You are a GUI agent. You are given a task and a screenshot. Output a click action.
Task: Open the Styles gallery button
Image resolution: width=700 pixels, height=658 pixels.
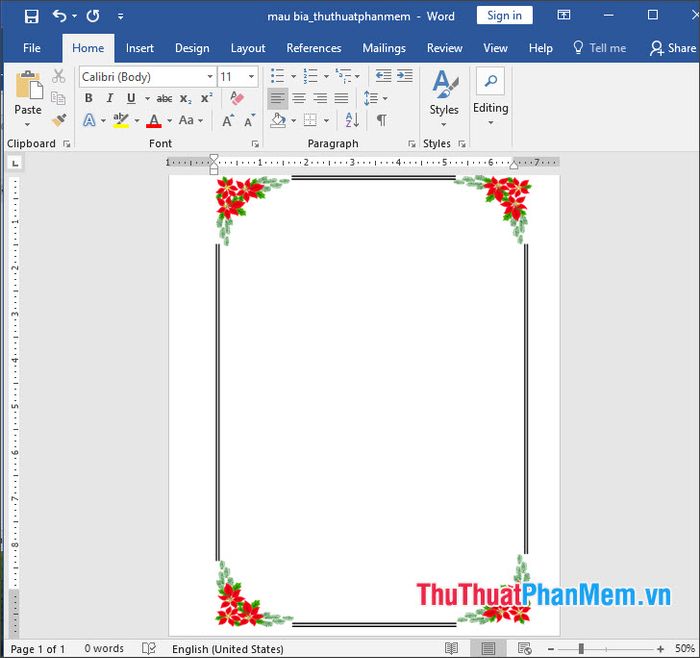[x=444, y=99]
